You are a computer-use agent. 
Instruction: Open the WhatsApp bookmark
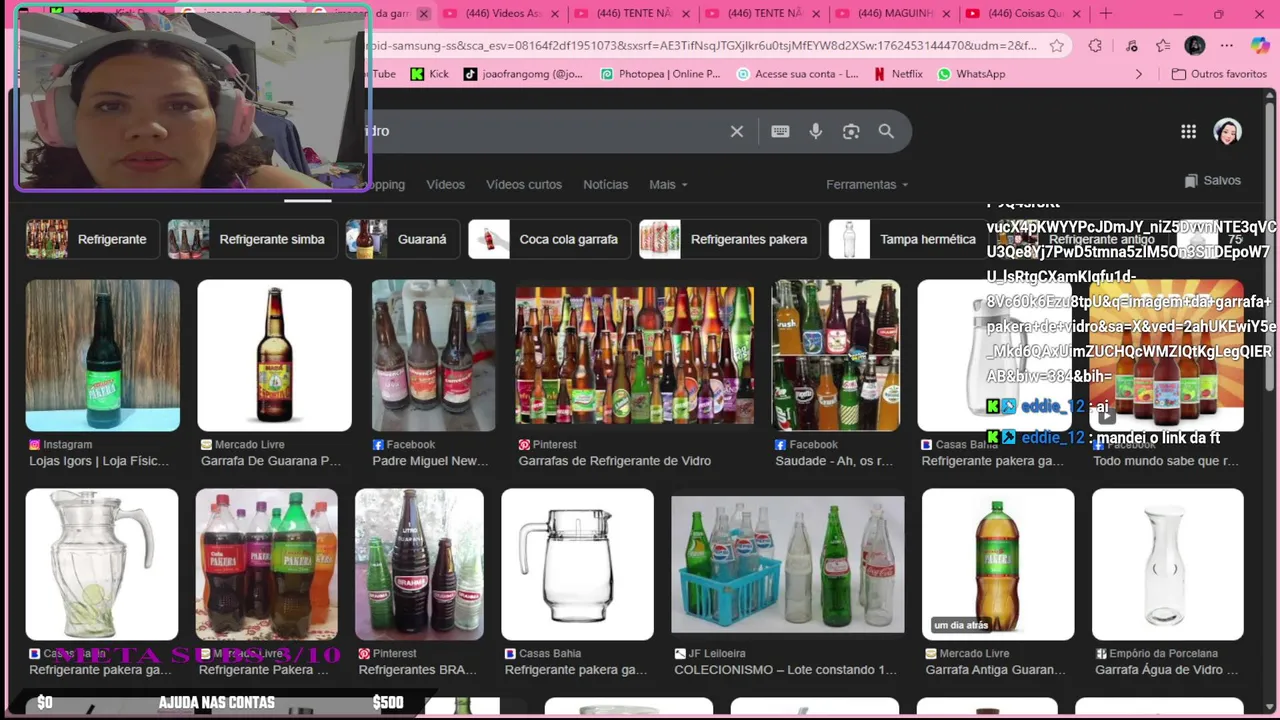click(971, 74)
